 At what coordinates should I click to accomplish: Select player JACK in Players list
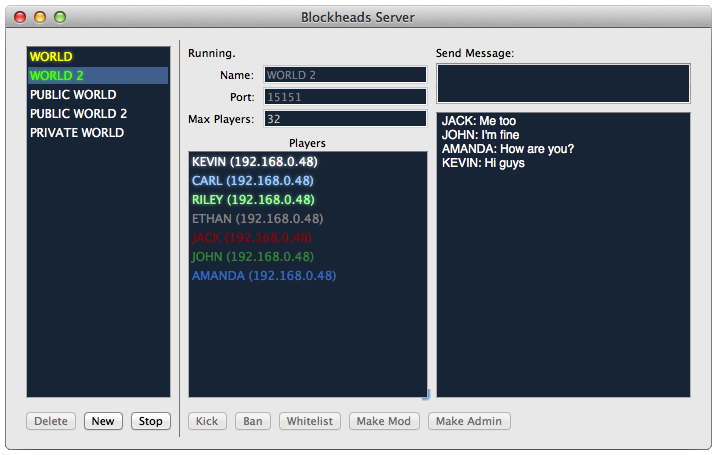(x=251, y=238)
